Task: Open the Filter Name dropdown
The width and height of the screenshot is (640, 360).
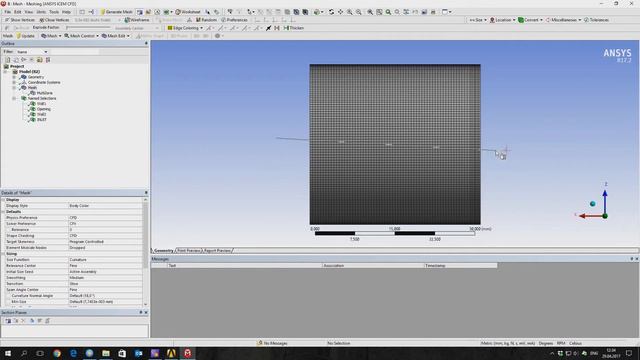Action: tap(32, 52)
